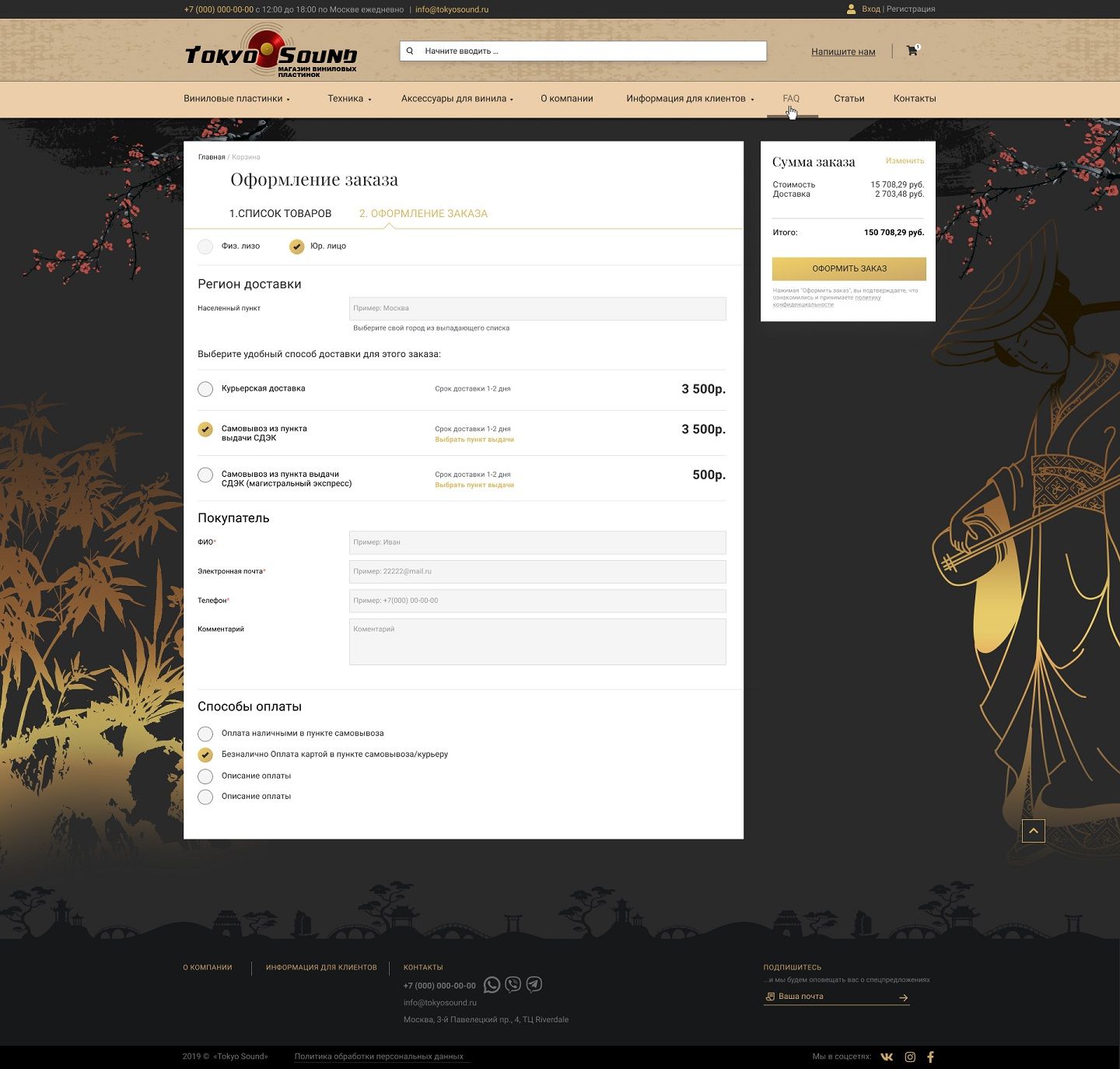
Task: Click the Оформить заказ button
Action: click(849, 268)
